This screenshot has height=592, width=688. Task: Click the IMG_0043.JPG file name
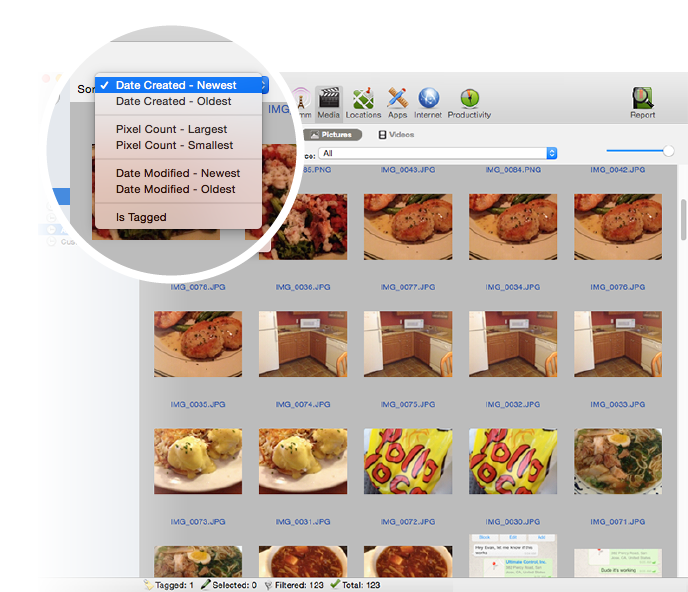click(x=408, y=170)
